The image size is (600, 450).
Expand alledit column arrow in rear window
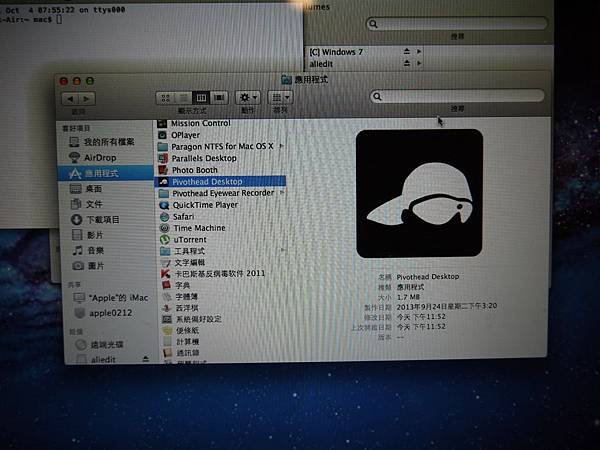[x=419, y=63]
